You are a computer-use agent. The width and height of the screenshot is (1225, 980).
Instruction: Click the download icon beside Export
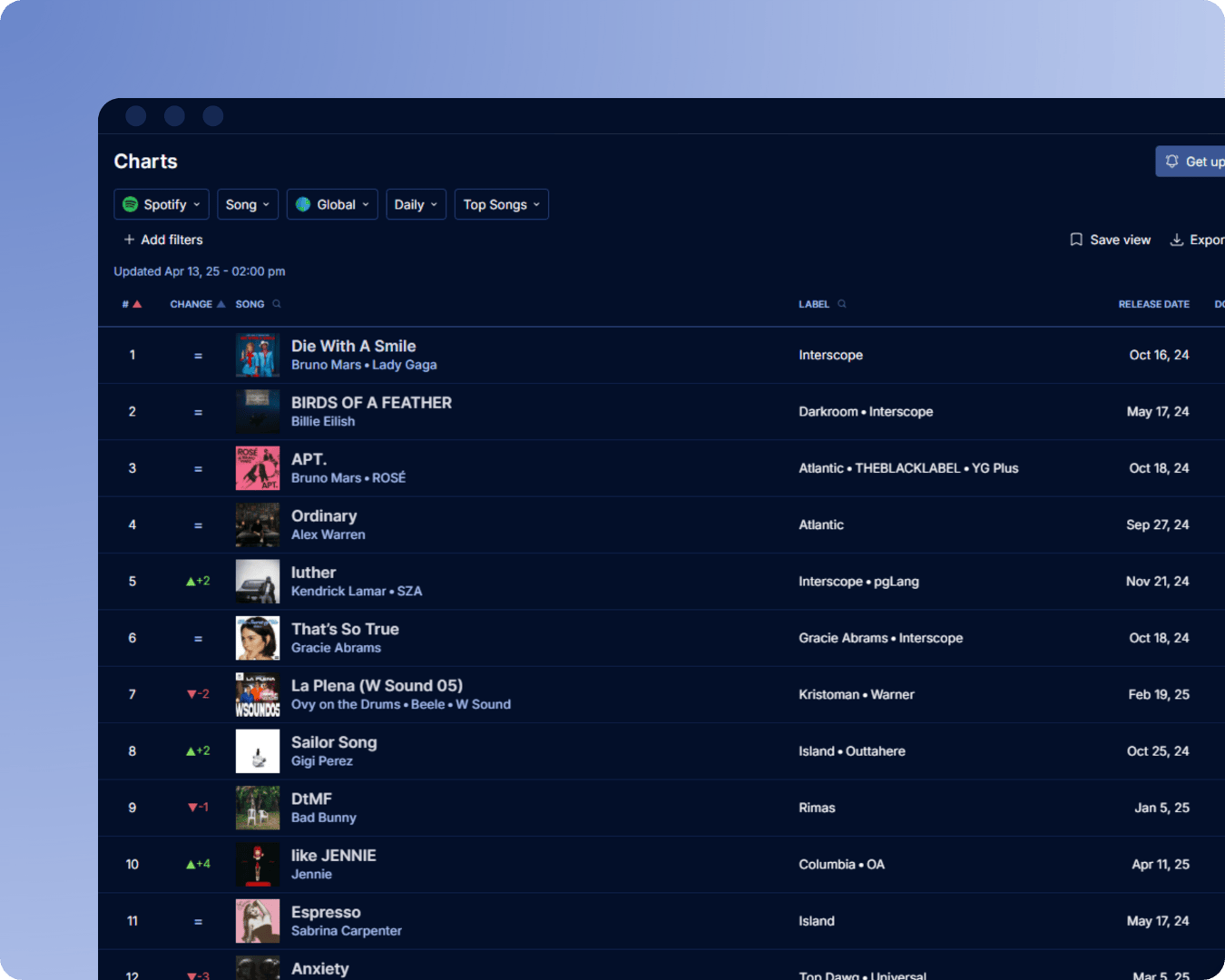click(x=1177, y=239)
